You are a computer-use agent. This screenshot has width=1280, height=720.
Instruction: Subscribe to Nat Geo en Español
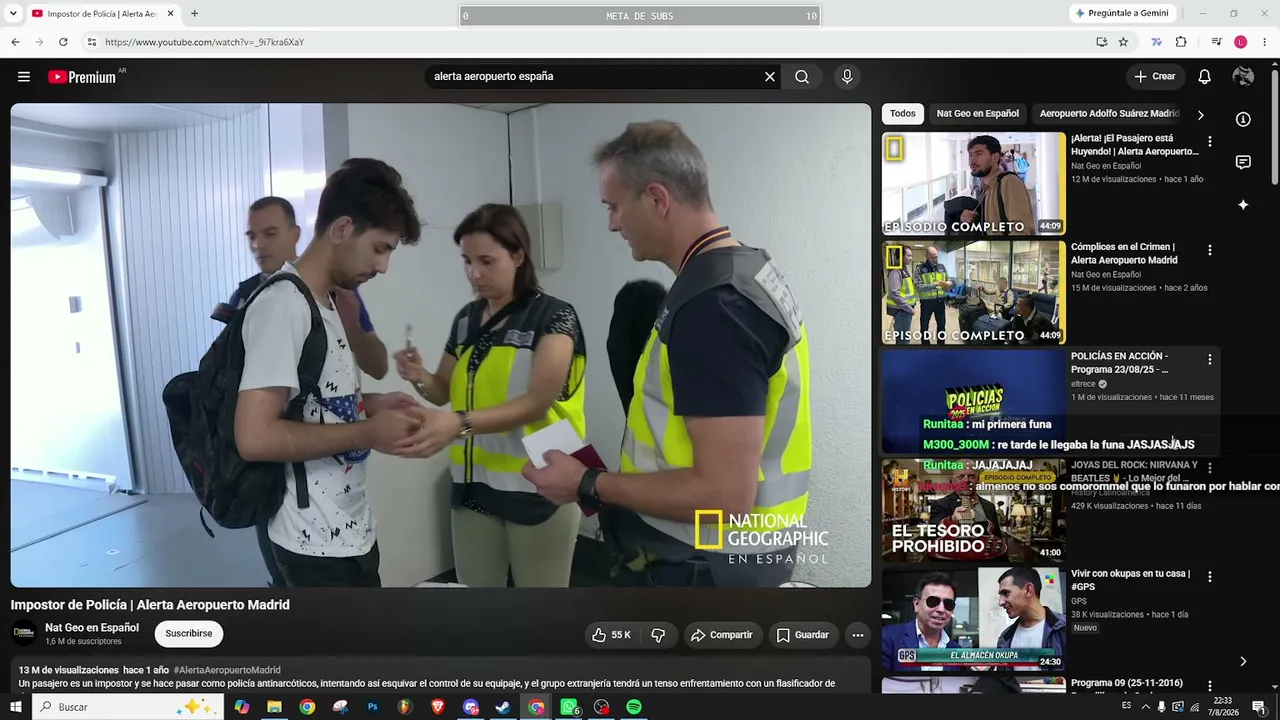(189, 634)
